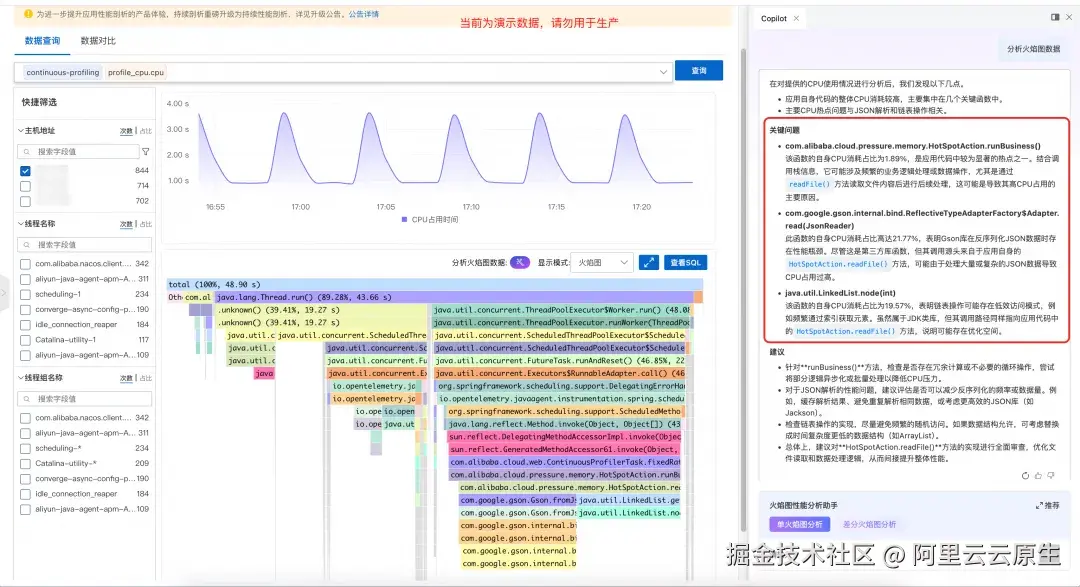Click the java.lang.reflect.Method.invoke flame bar
Image resolution: width=1080 pixels, height=587 pixels.
tap(563, 424)
